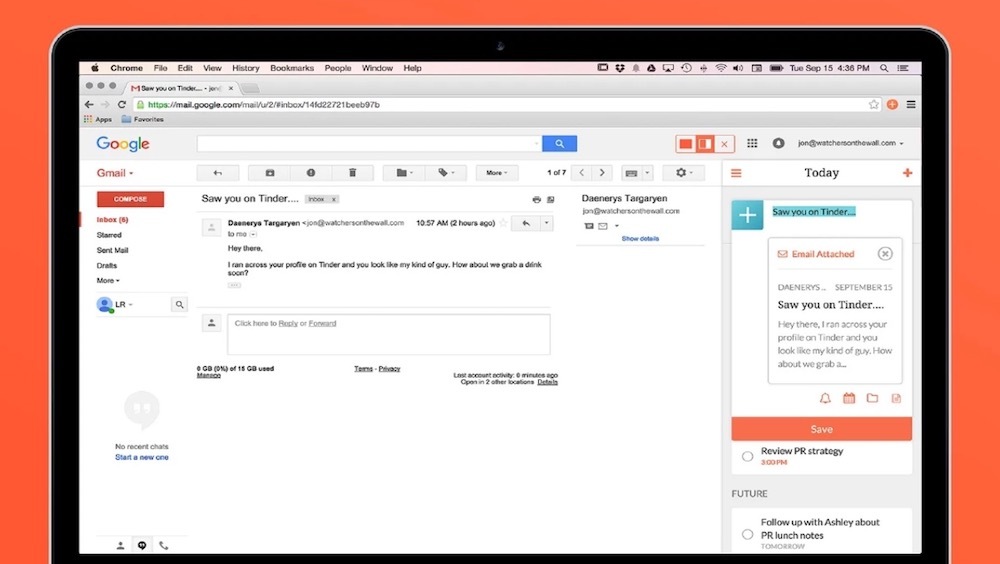The image size is (1000, 564).
Task: Open Inbox (6) folder
Action: coord(112,219)
